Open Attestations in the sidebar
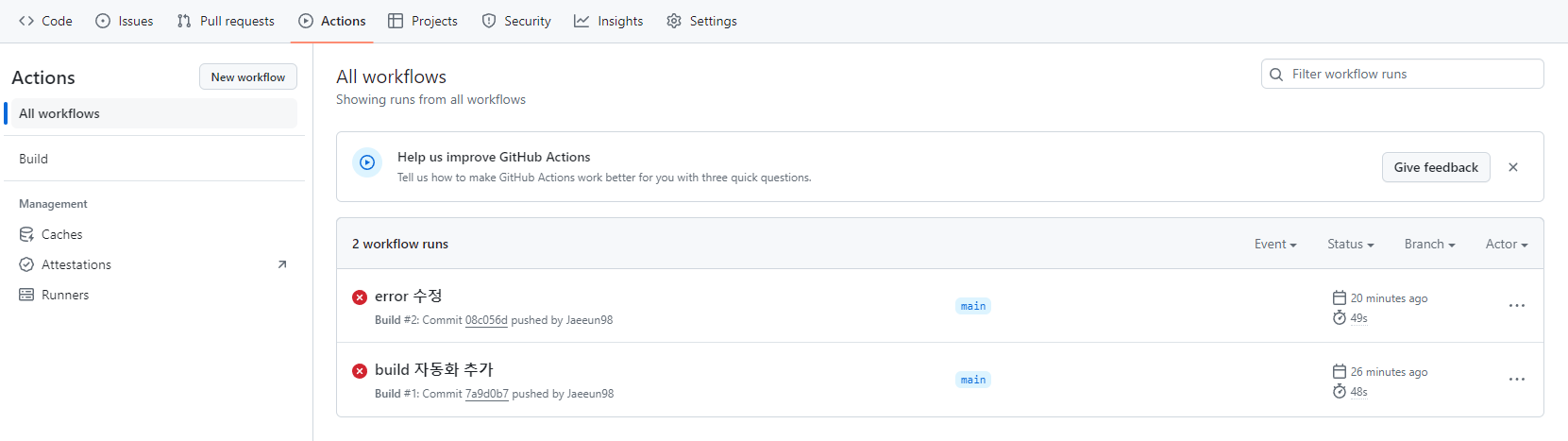 pos(152,264)
